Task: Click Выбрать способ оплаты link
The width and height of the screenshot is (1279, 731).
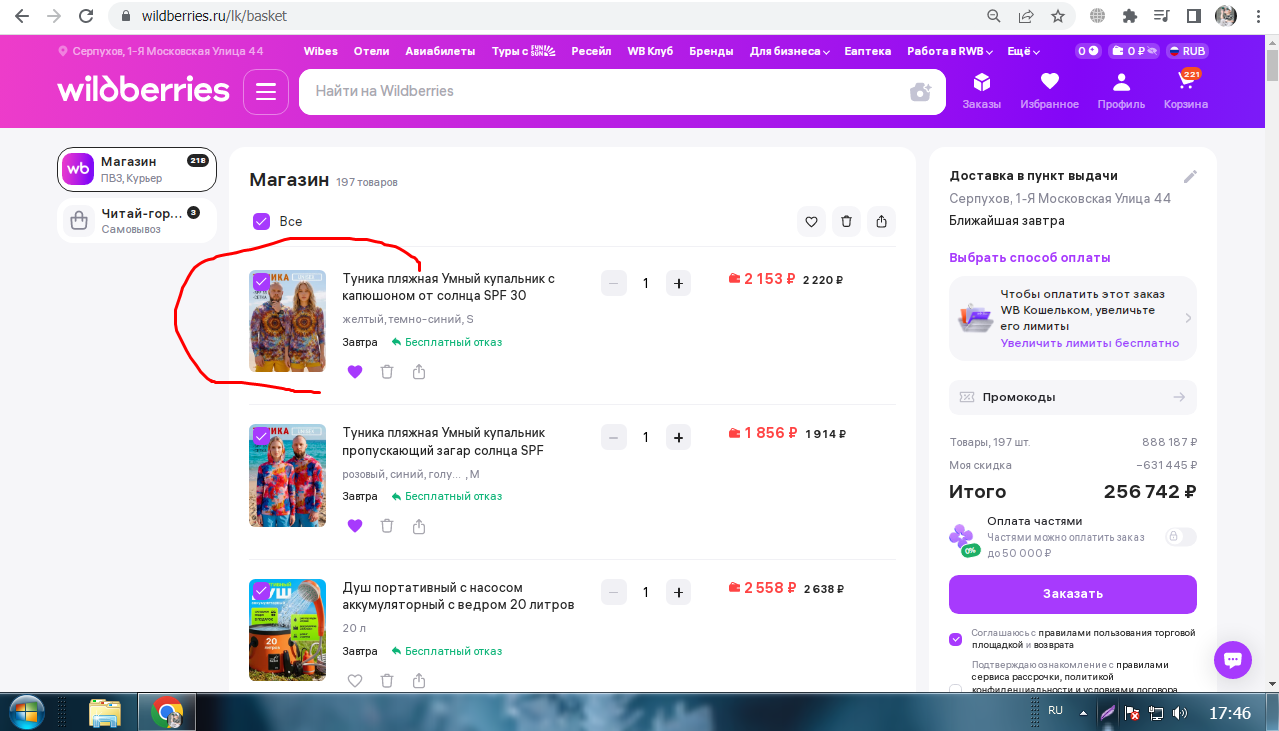Action: (1030, 257)
